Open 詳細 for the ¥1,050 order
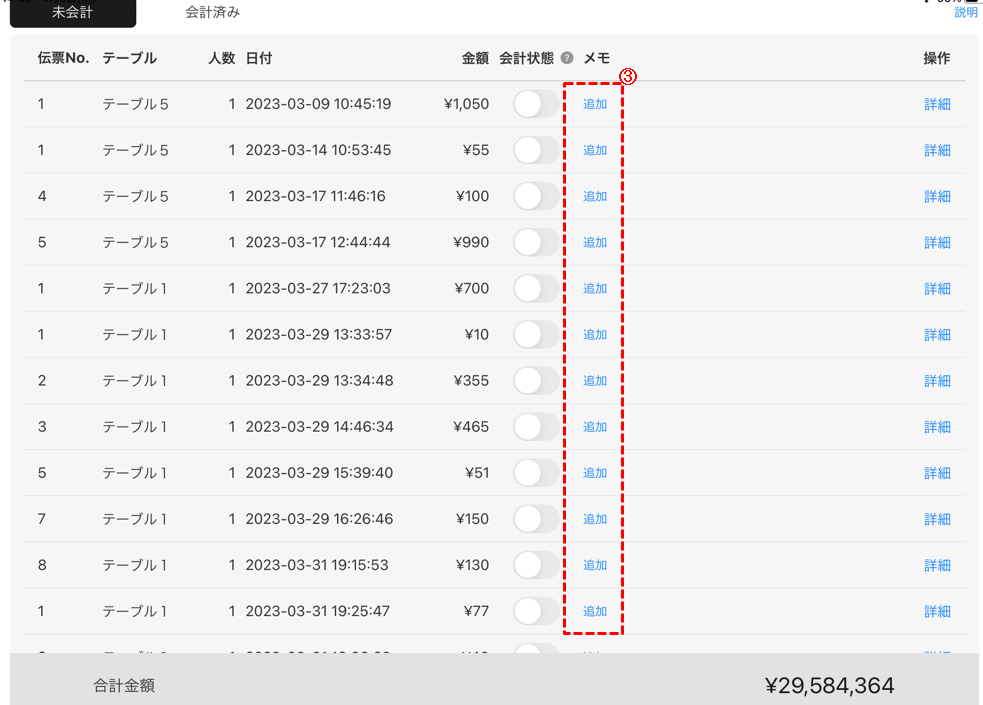The width and height of the screenshot is (983, 705). 937,104
